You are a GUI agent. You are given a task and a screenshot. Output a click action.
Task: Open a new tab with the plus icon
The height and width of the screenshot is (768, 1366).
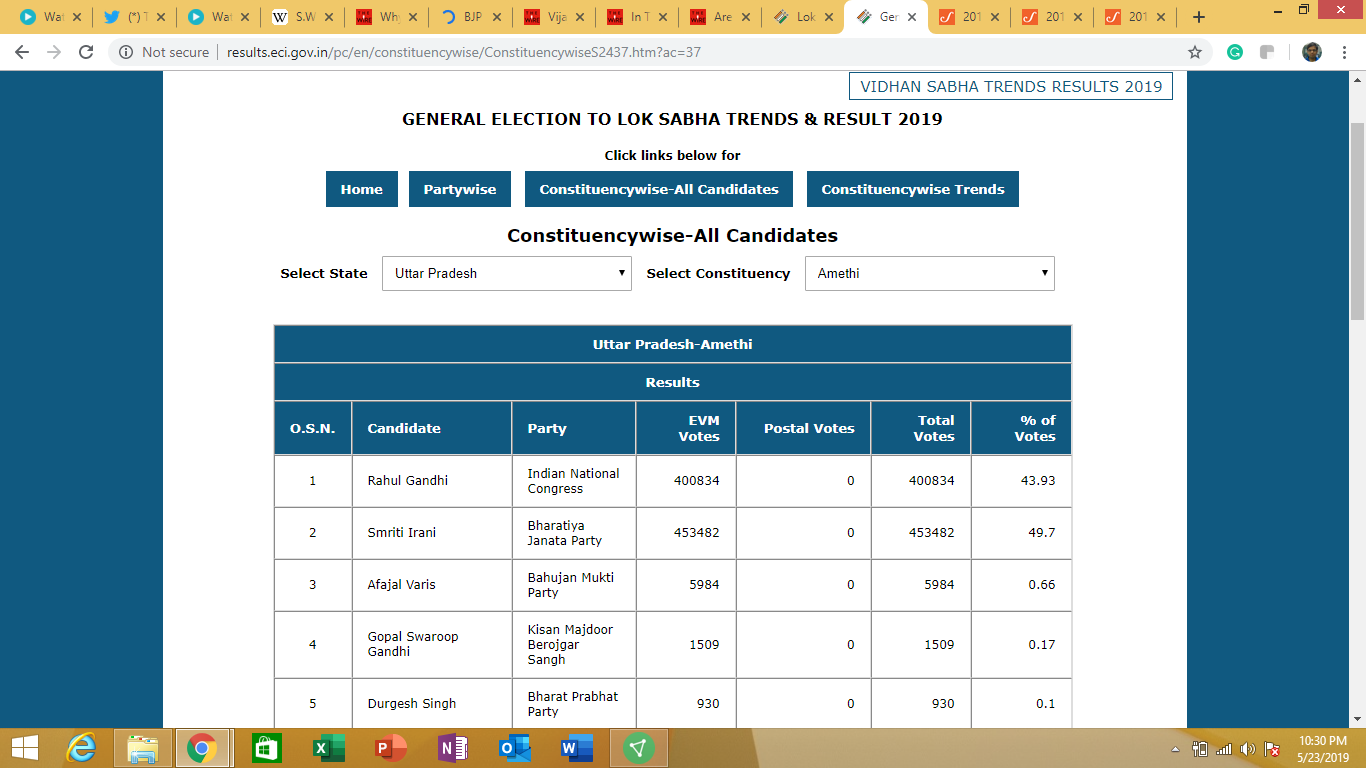pos(1199,17)
